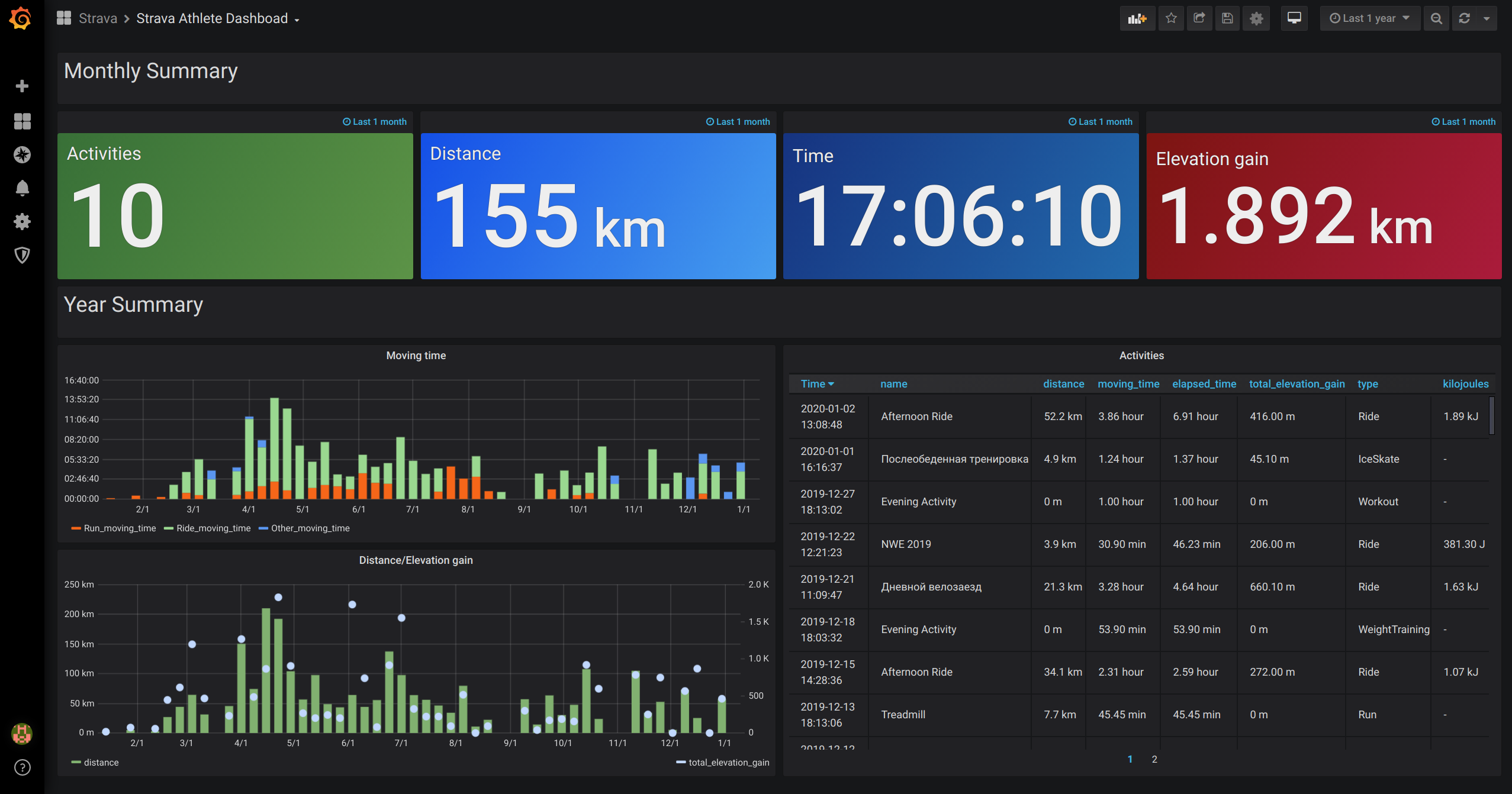Enable TV kiosk mode with the monitor icon
This screenshot has width=1512, height=794.
point(1294,18)
